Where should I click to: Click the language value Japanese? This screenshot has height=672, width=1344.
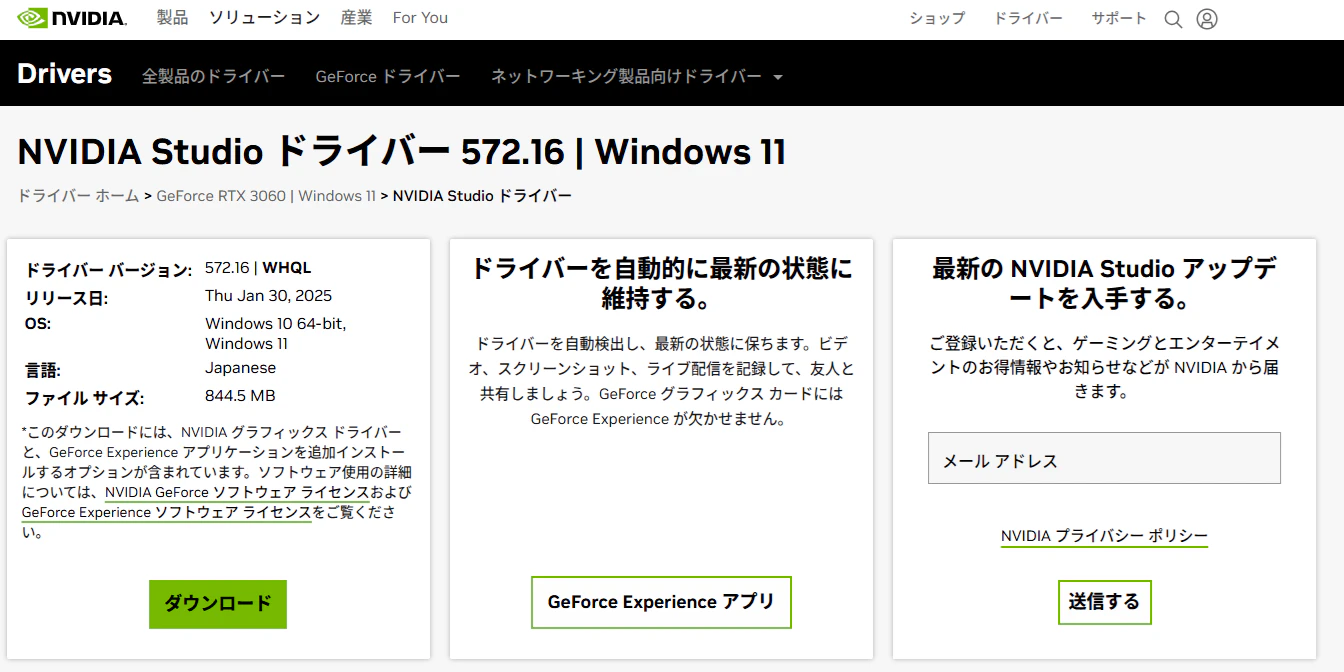[240, 368]
